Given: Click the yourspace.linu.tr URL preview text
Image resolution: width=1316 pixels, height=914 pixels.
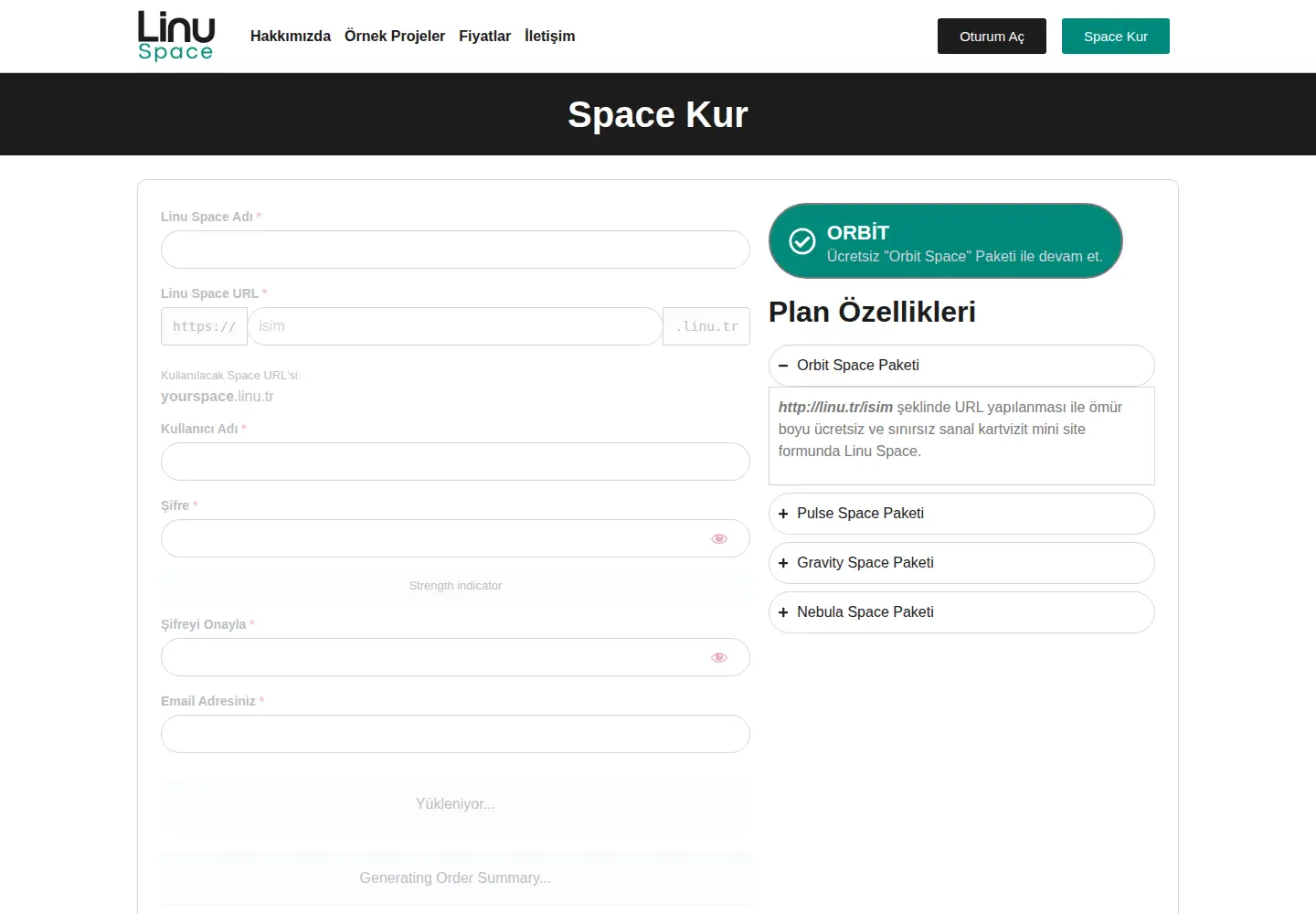Looking at the screenshot, I should tap(218, 397).
